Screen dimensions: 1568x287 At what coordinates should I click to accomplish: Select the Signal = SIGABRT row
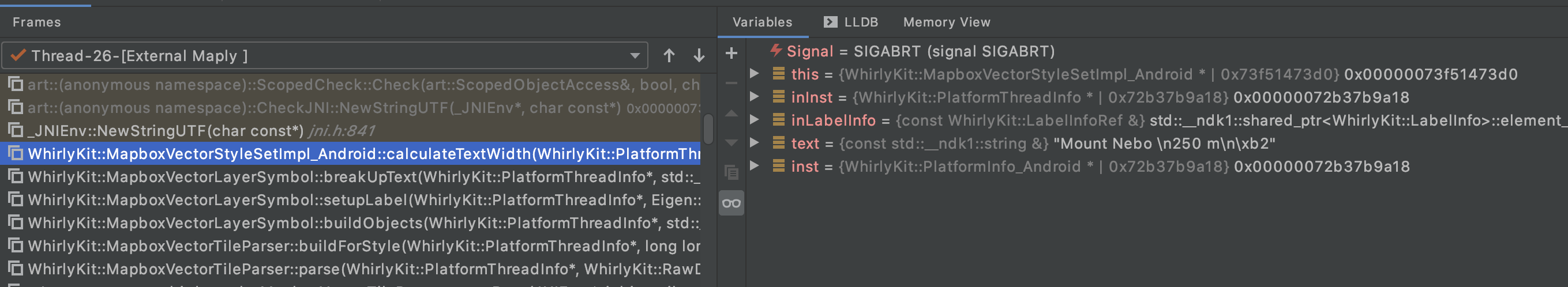click(x=1157, y=51)
